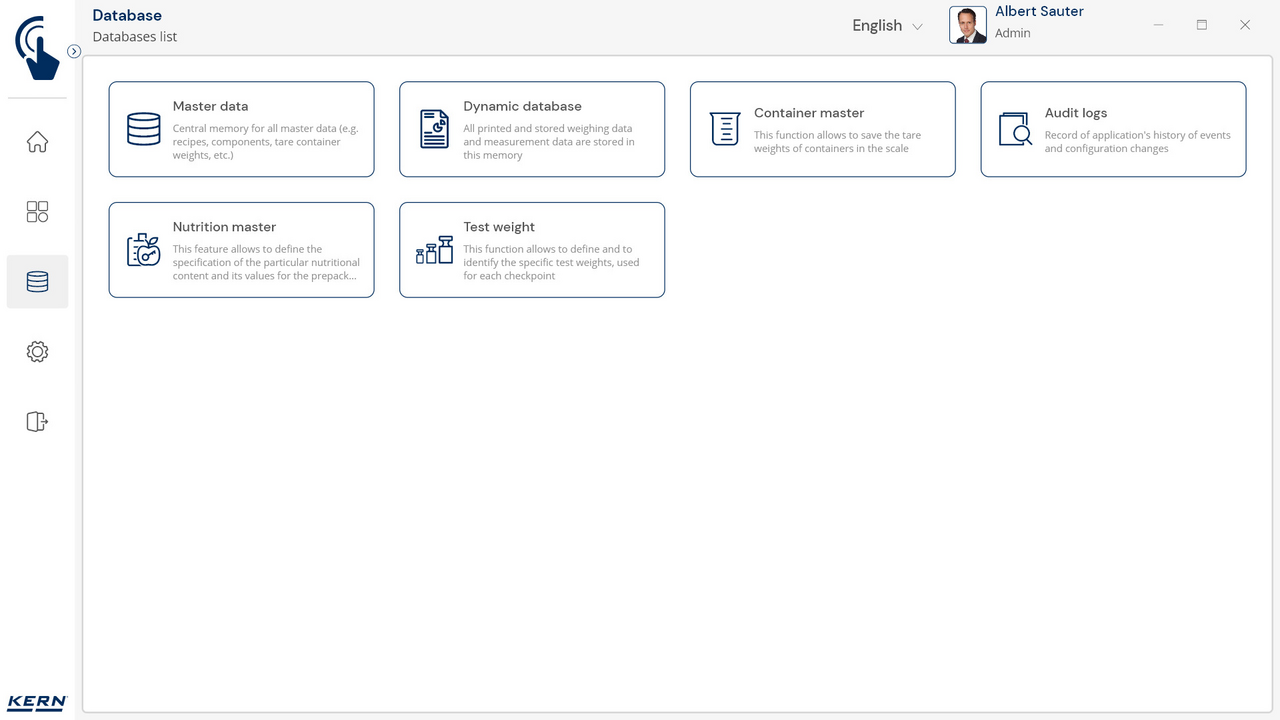The image size is (1280, 720).
Task: Click the Test weight scales icon
Action: pyautogui.click(x=434, y=250)
